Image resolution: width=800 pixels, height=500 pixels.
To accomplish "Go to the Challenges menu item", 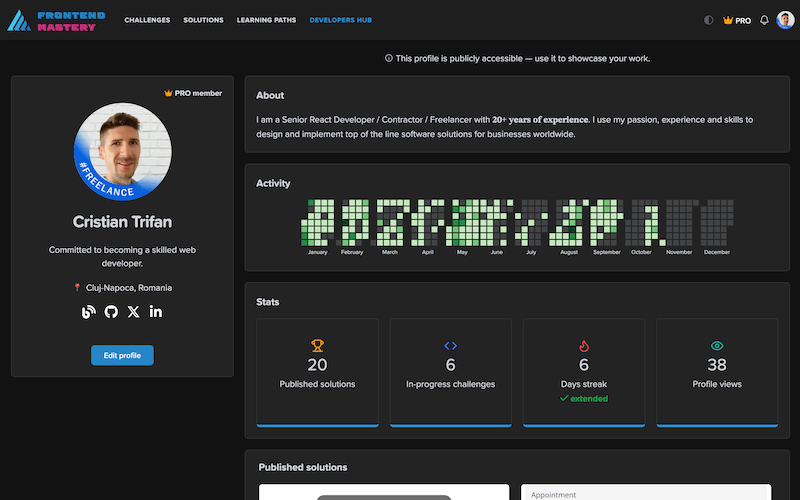I will click(x=147, y=20).
